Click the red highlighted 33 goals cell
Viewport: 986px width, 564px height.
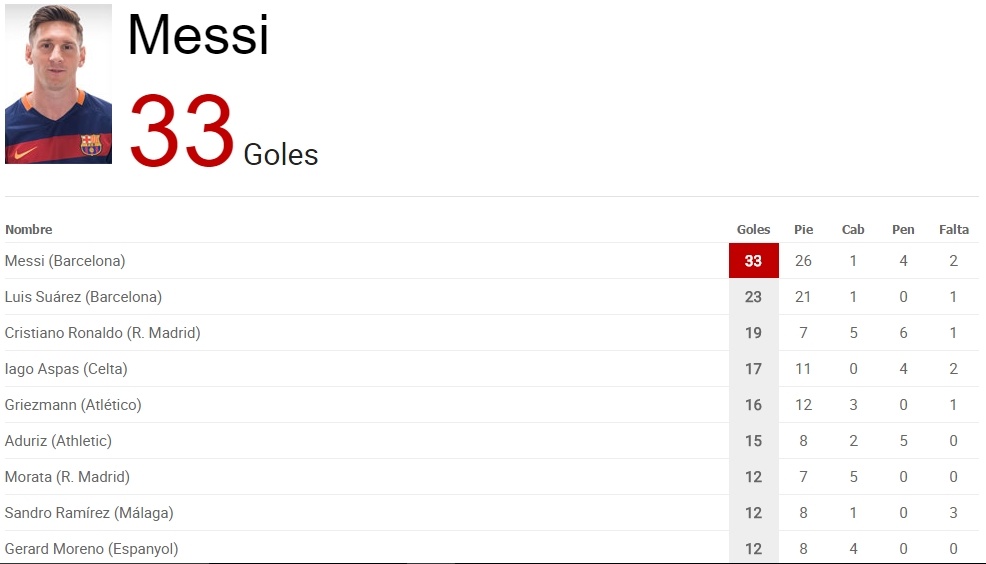coord(753,261)
